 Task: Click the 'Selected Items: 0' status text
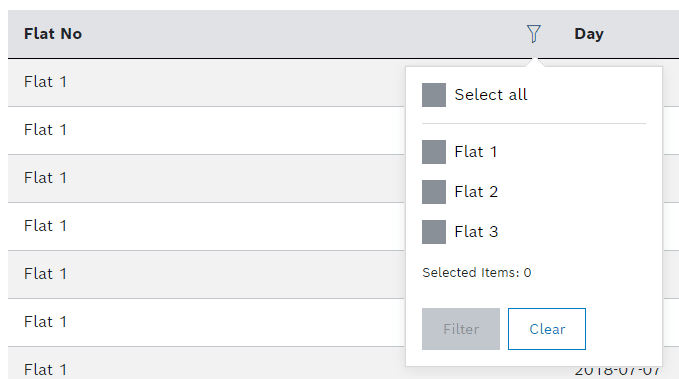click(476, 273)
